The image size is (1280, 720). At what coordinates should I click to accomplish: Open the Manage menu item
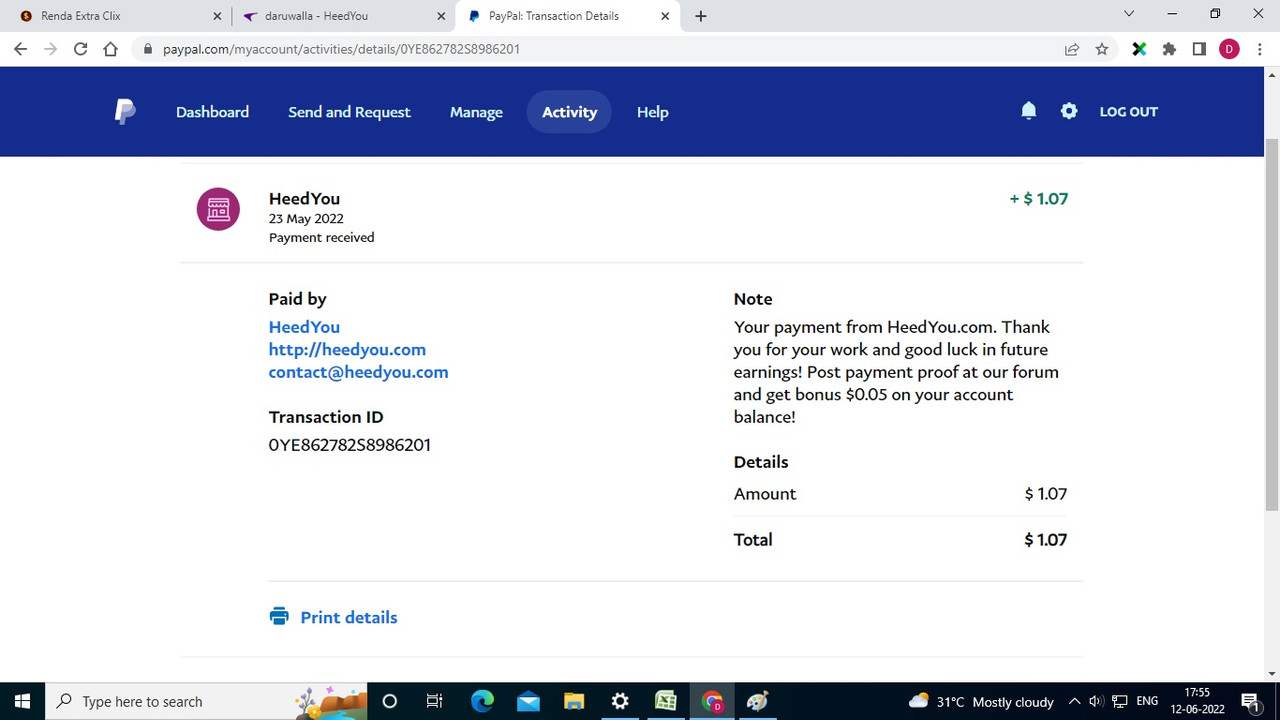coord(476,112)
